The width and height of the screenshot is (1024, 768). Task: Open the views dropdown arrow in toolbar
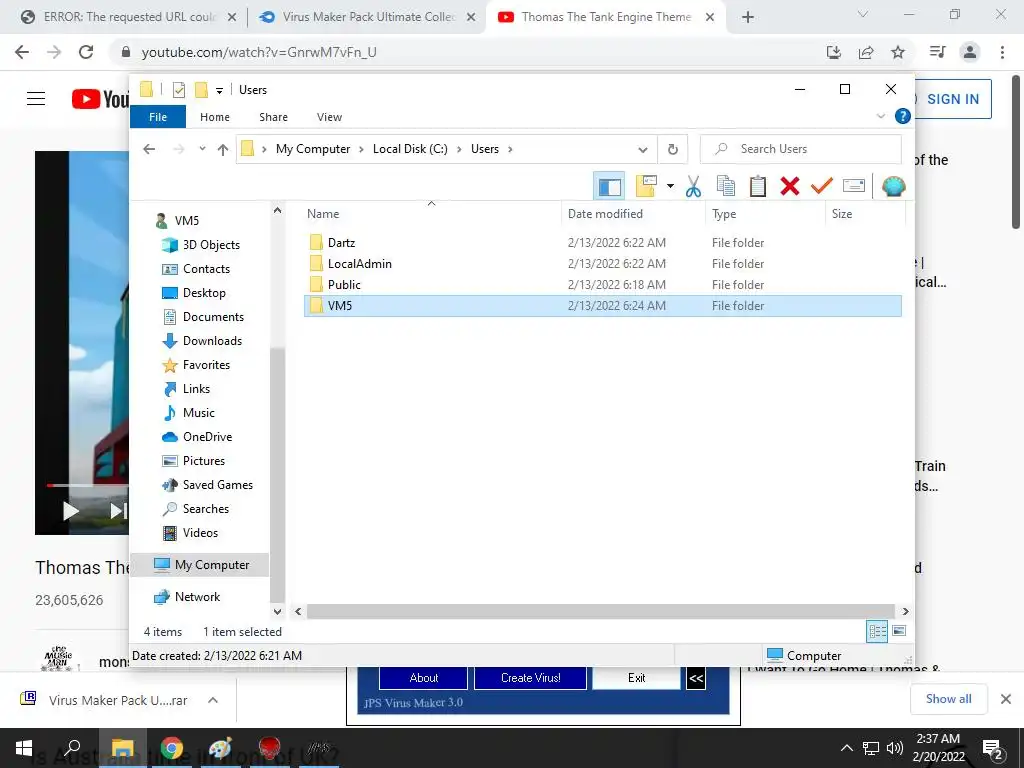click(670, 187)
